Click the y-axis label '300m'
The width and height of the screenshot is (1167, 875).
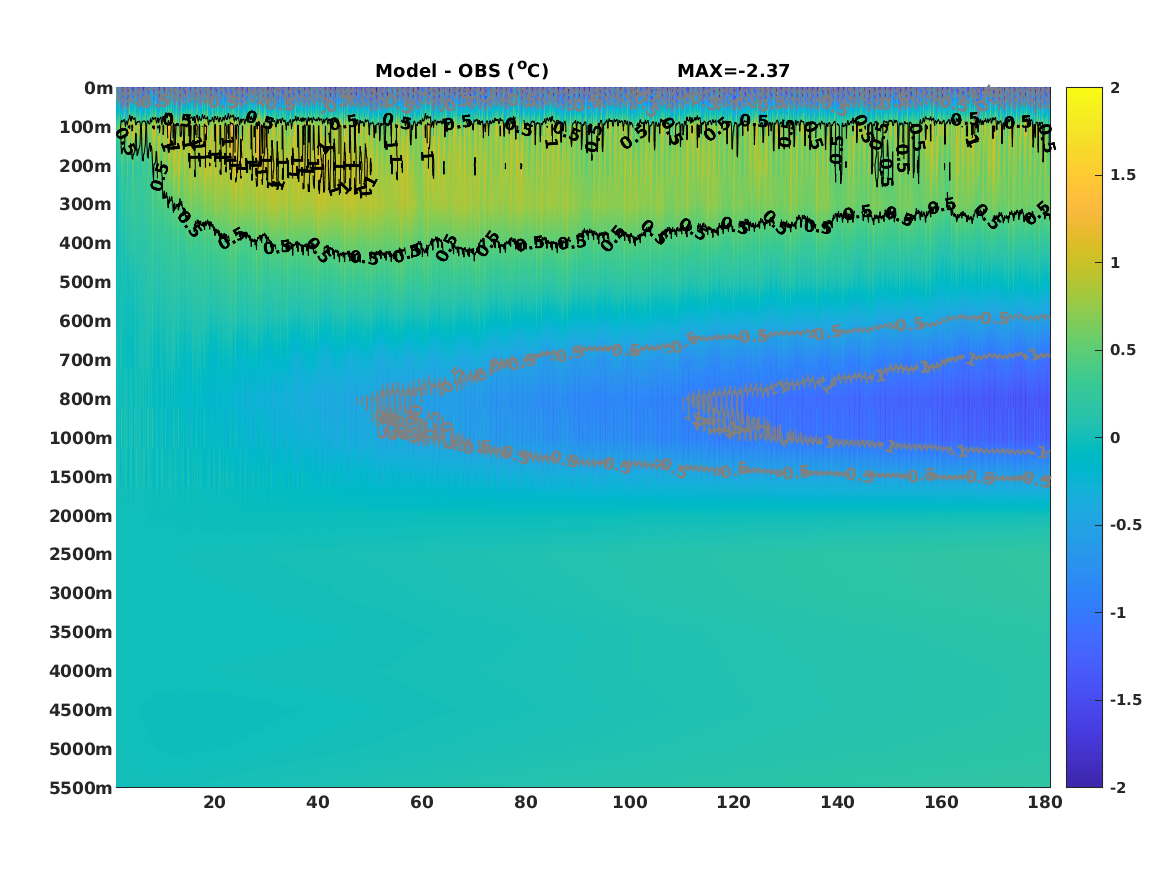(86, 205)
